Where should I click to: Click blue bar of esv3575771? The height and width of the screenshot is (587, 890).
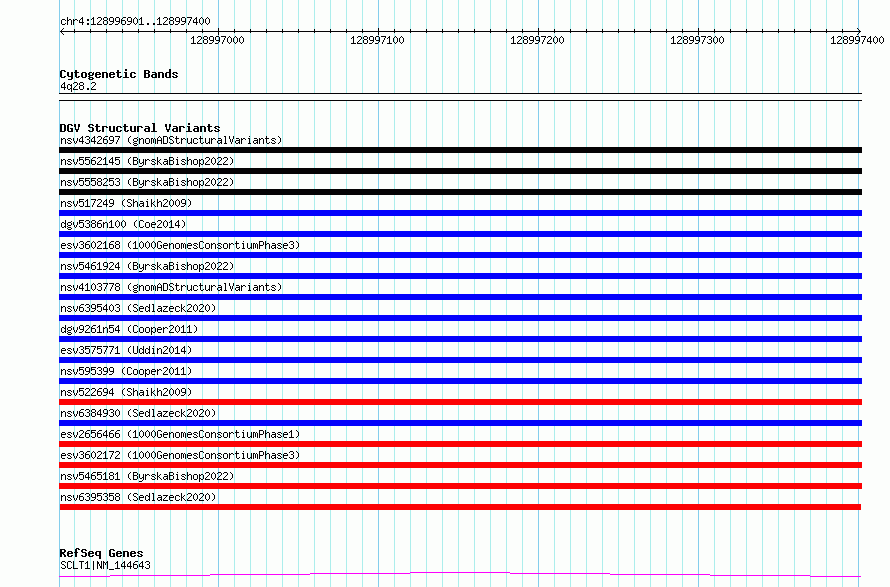pyautogui.click(x=460, y=360)
